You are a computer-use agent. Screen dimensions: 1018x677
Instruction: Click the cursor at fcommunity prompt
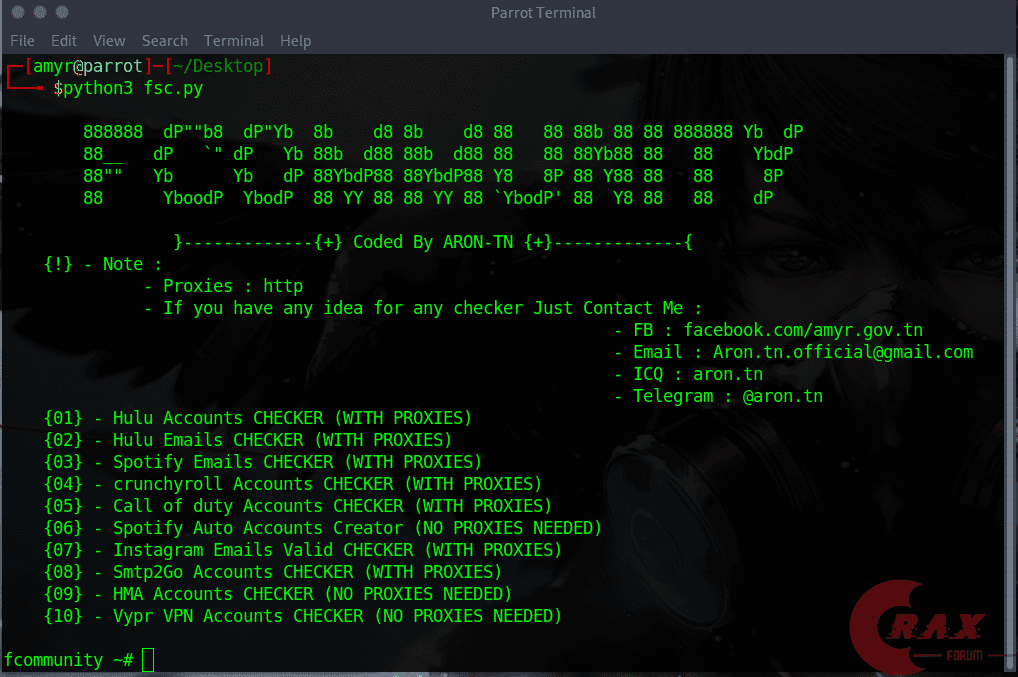(x=148, y=659)
